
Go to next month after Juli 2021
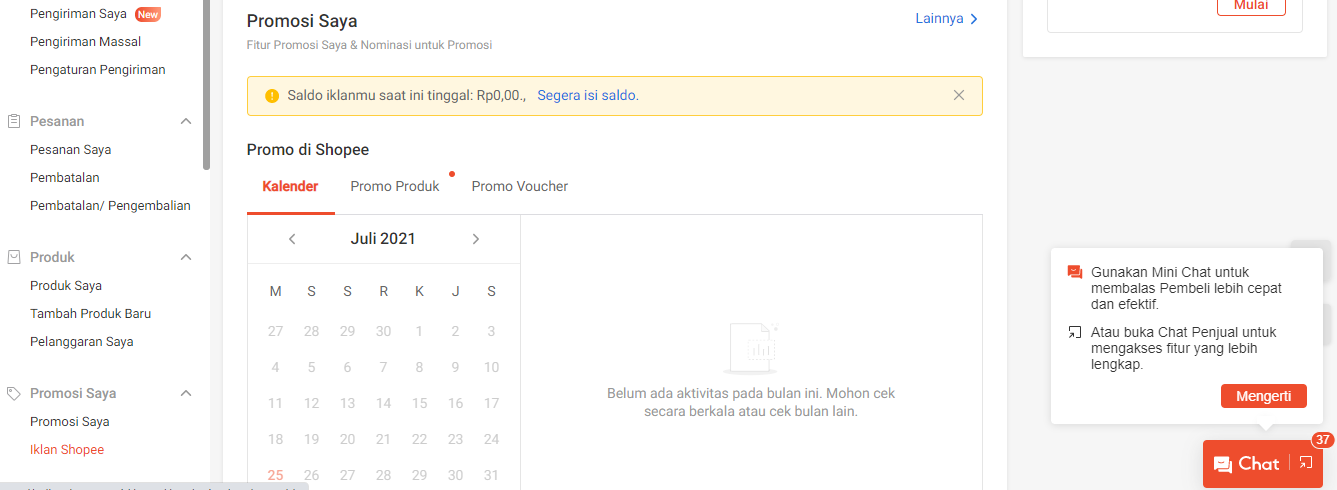476,239
